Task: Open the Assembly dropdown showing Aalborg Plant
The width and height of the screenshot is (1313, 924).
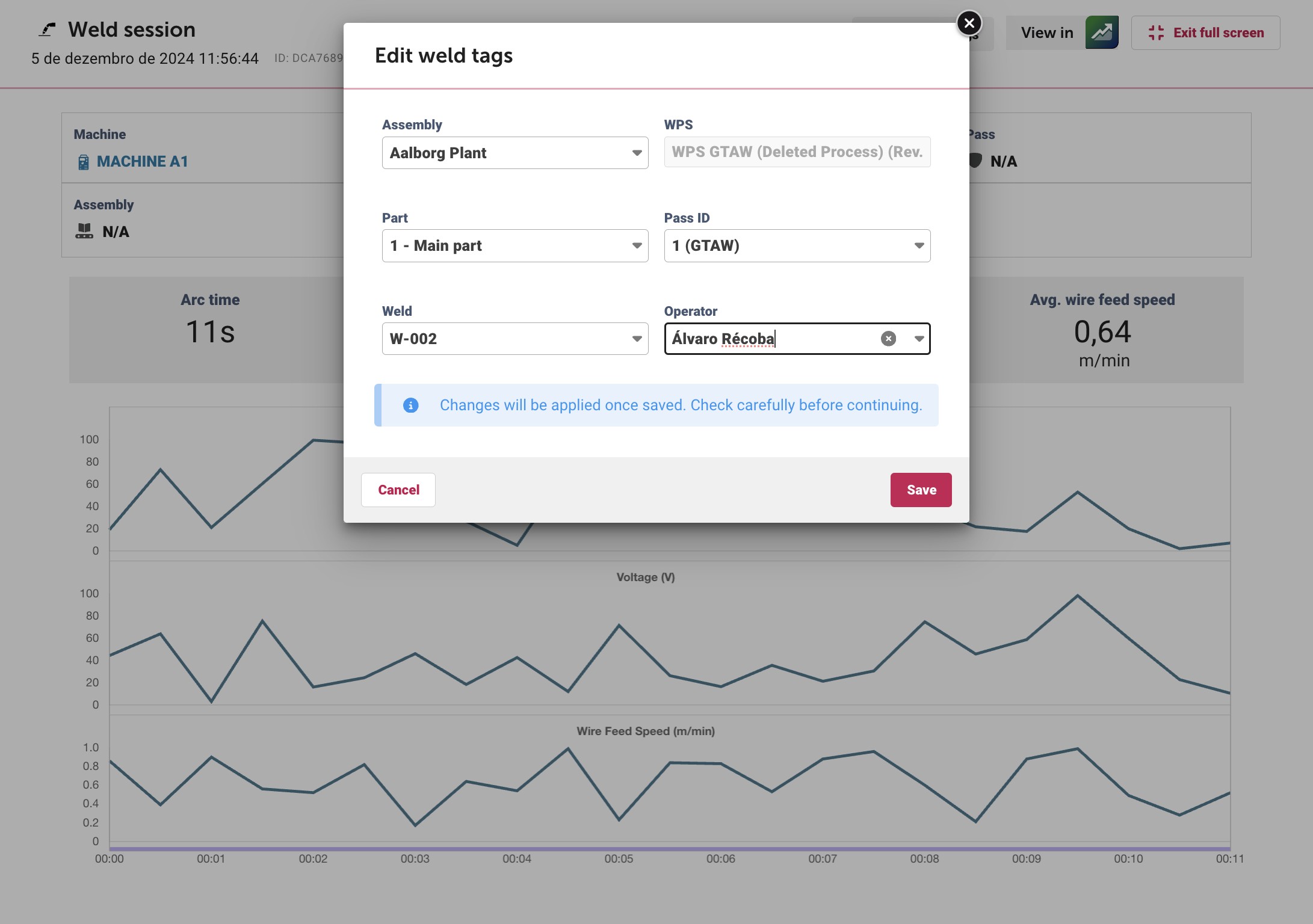Action: pyautogui.click(x=515, y=153)
